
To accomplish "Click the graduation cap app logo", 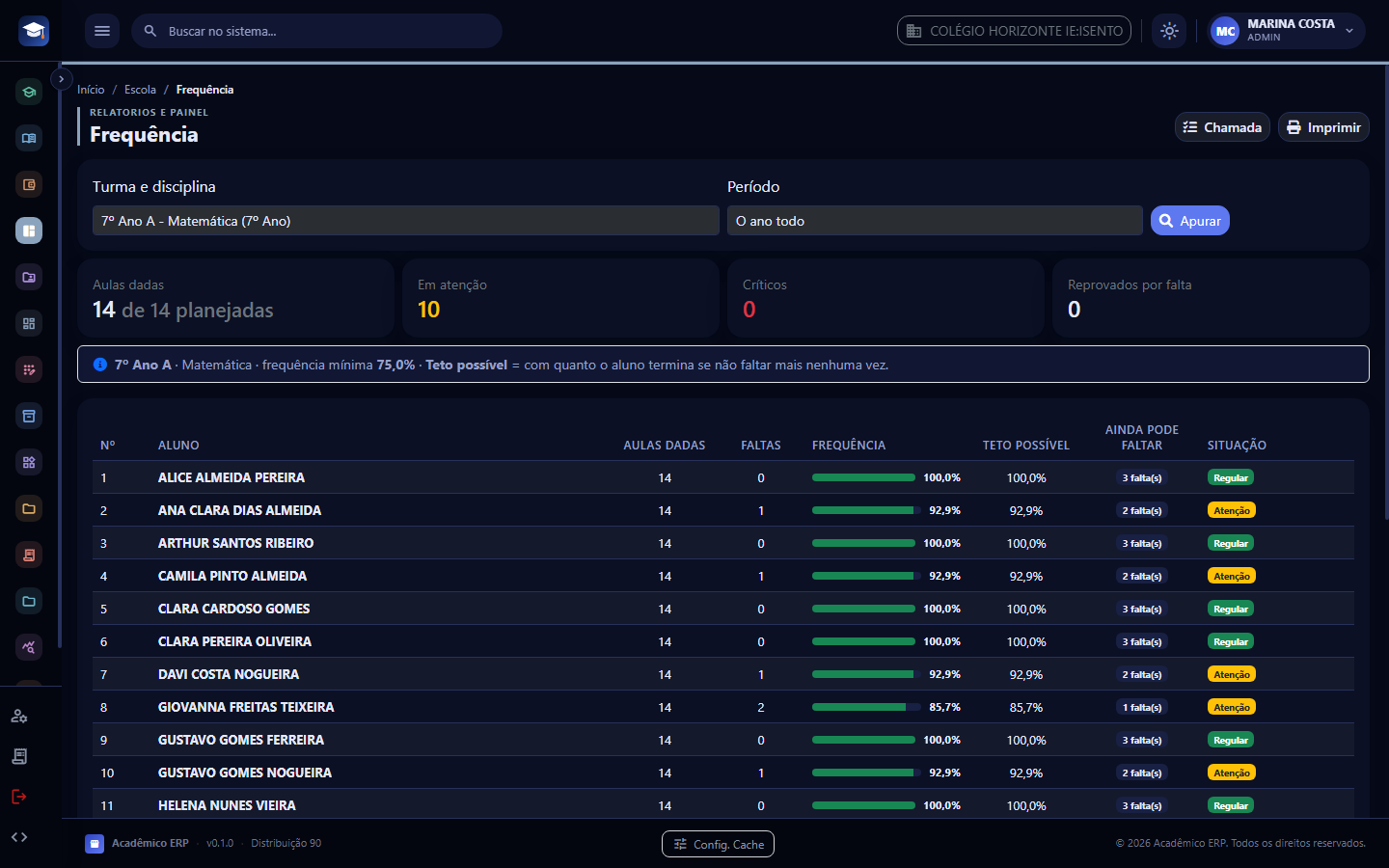I will [34, 31].
